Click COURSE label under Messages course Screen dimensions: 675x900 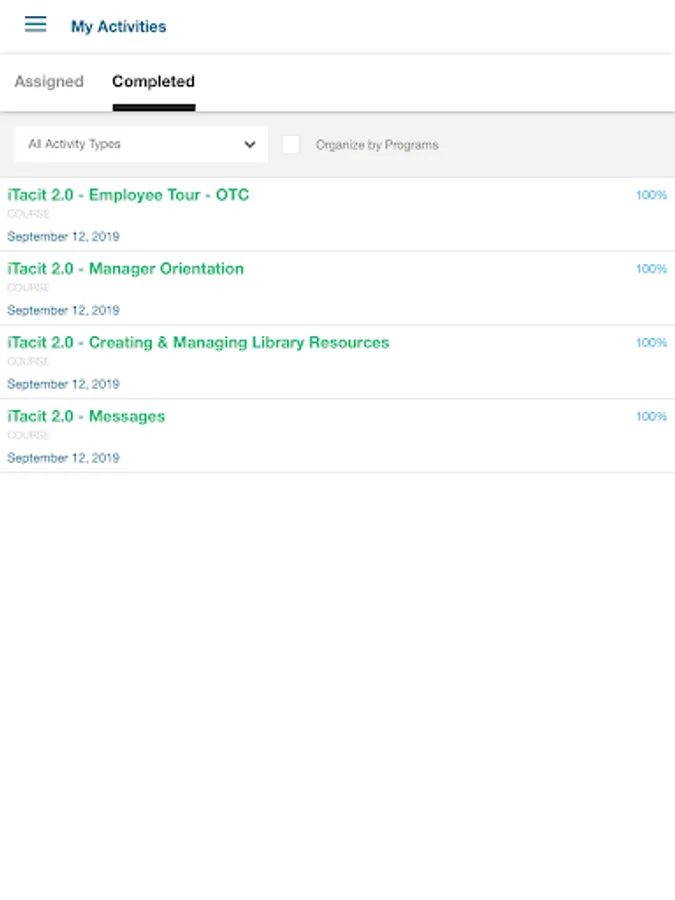(x=28, y=435)
